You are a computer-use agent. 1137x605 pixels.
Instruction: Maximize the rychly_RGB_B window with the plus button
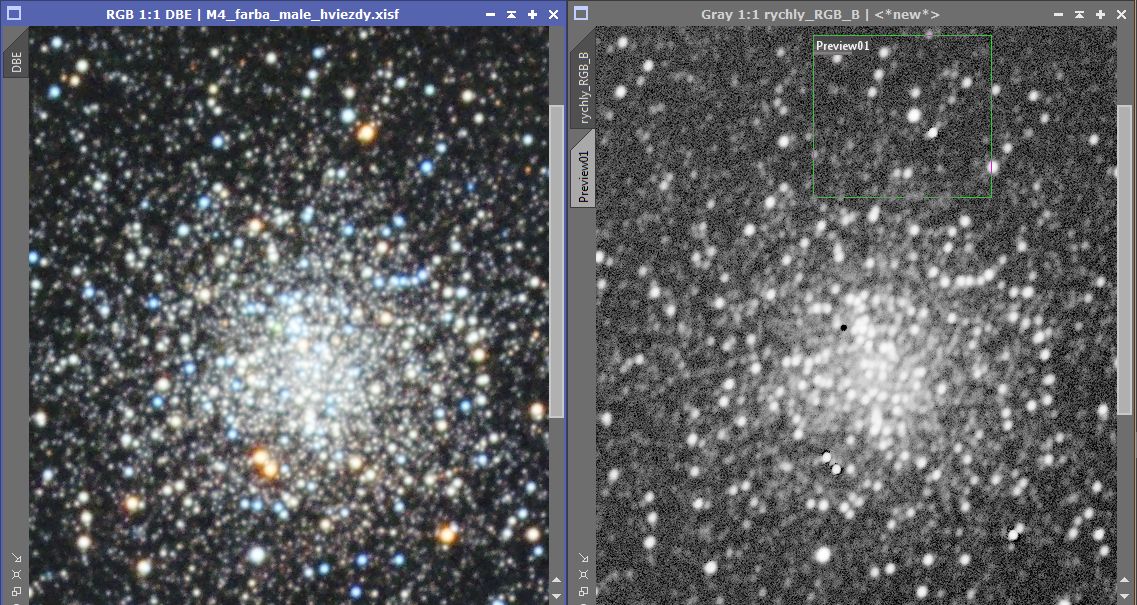point(1101,15)
